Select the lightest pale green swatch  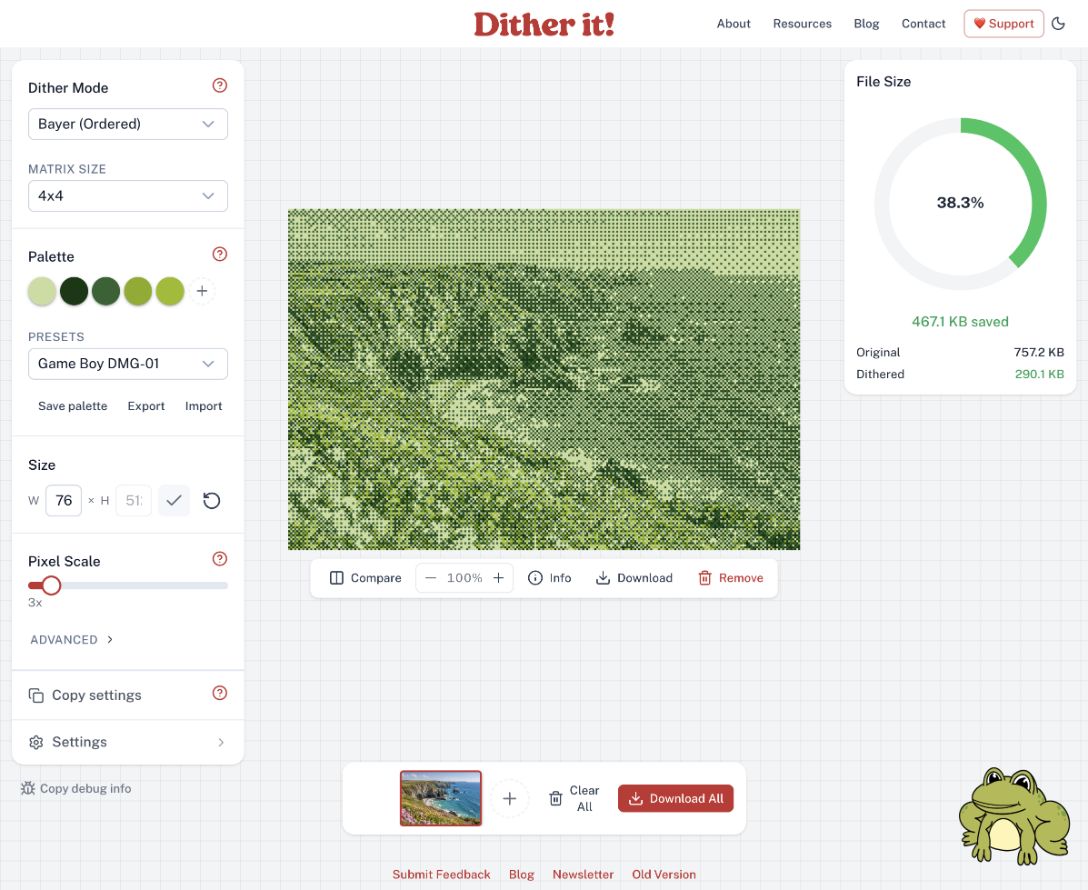[42, 291]
